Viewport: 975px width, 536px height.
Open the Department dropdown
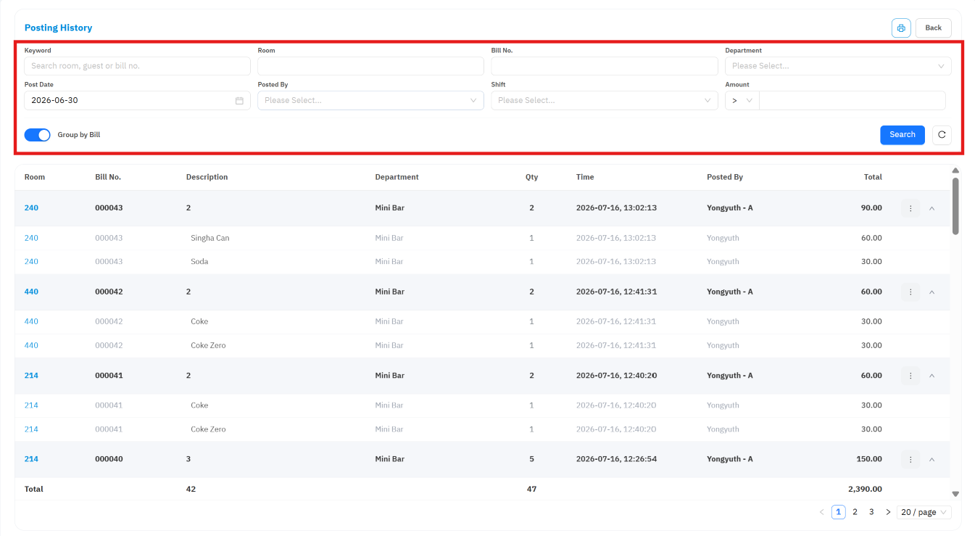pyautogui.click(x=838, y=66)
